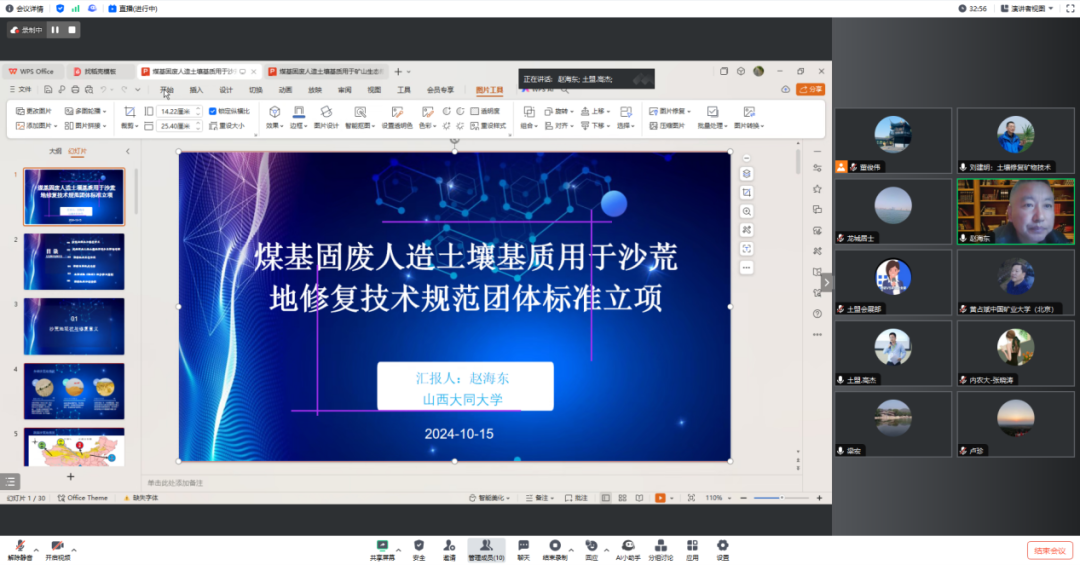Click the 重设大小 reset size button
Viewport: 1080px width, 565px height.
tap(227, 126)
